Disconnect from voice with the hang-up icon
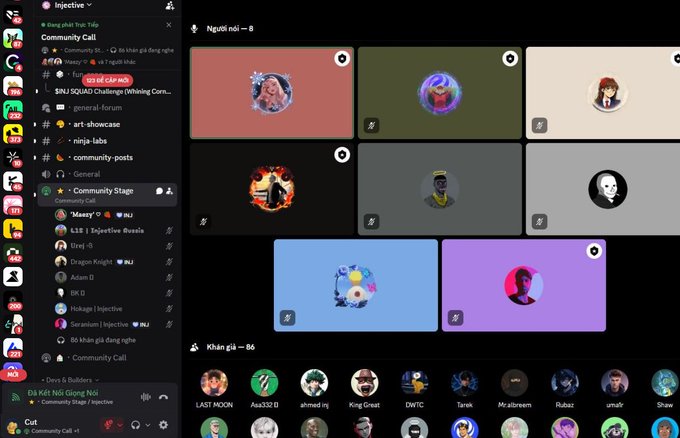This screenshot has height=438, width=680. (163, 397)
